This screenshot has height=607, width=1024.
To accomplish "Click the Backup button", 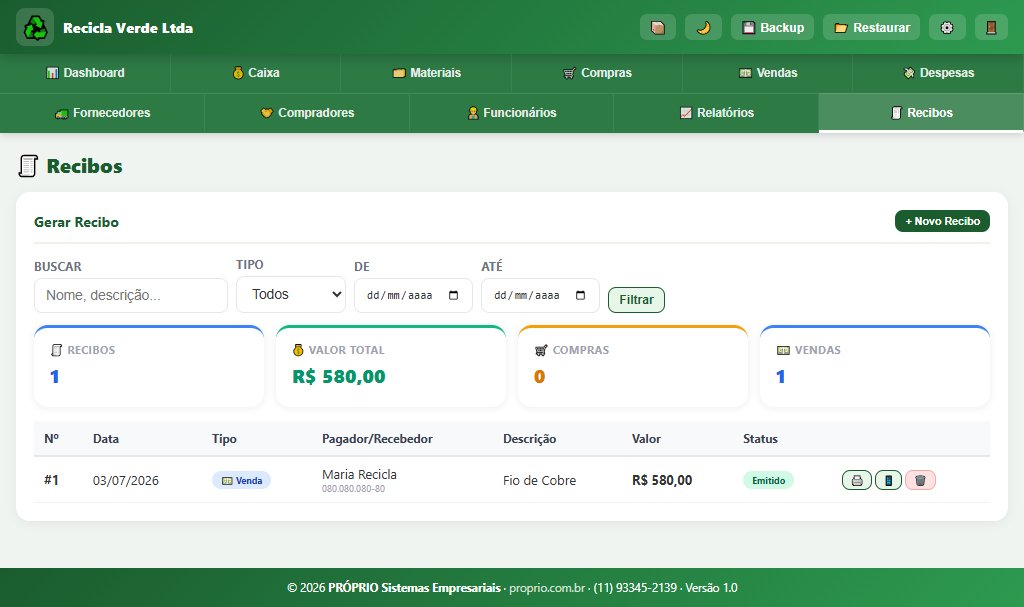I will (x=773, y=27).
